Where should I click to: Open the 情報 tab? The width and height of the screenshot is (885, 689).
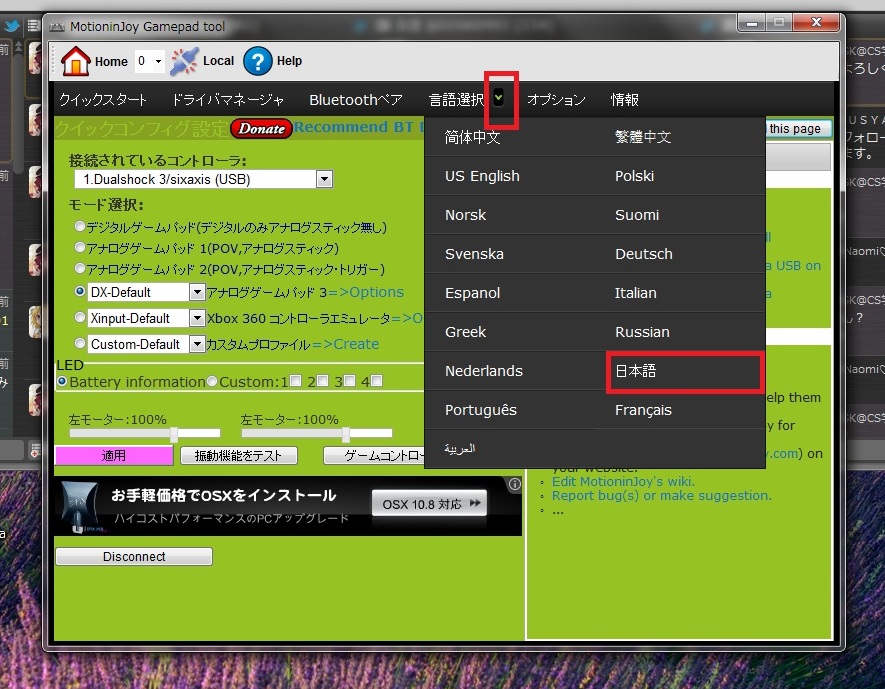point(624,100)
